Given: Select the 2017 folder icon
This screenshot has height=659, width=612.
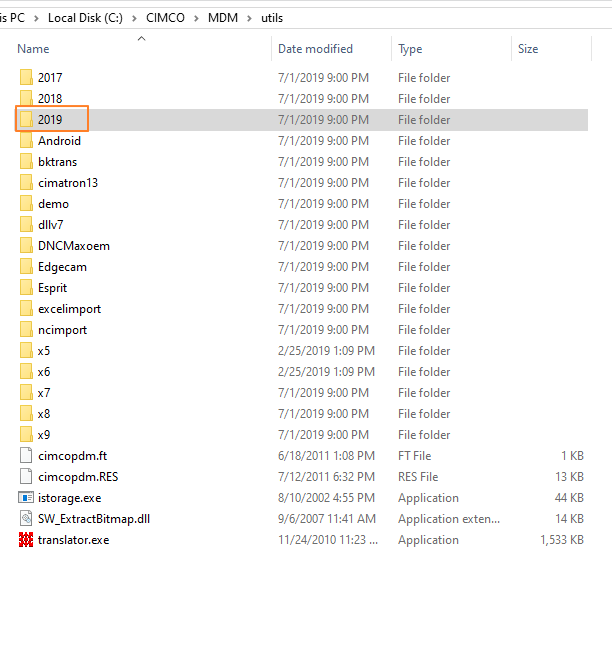Looking at the screenshot, I should click(26, 77).
